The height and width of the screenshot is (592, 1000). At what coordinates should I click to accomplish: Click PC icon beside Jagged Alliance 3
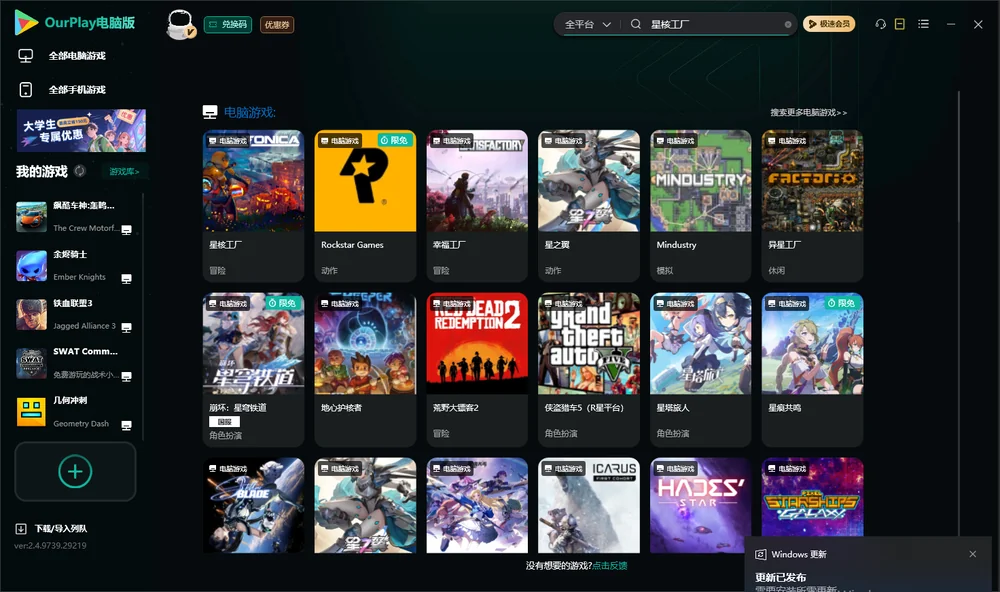(x=126, y=327)
